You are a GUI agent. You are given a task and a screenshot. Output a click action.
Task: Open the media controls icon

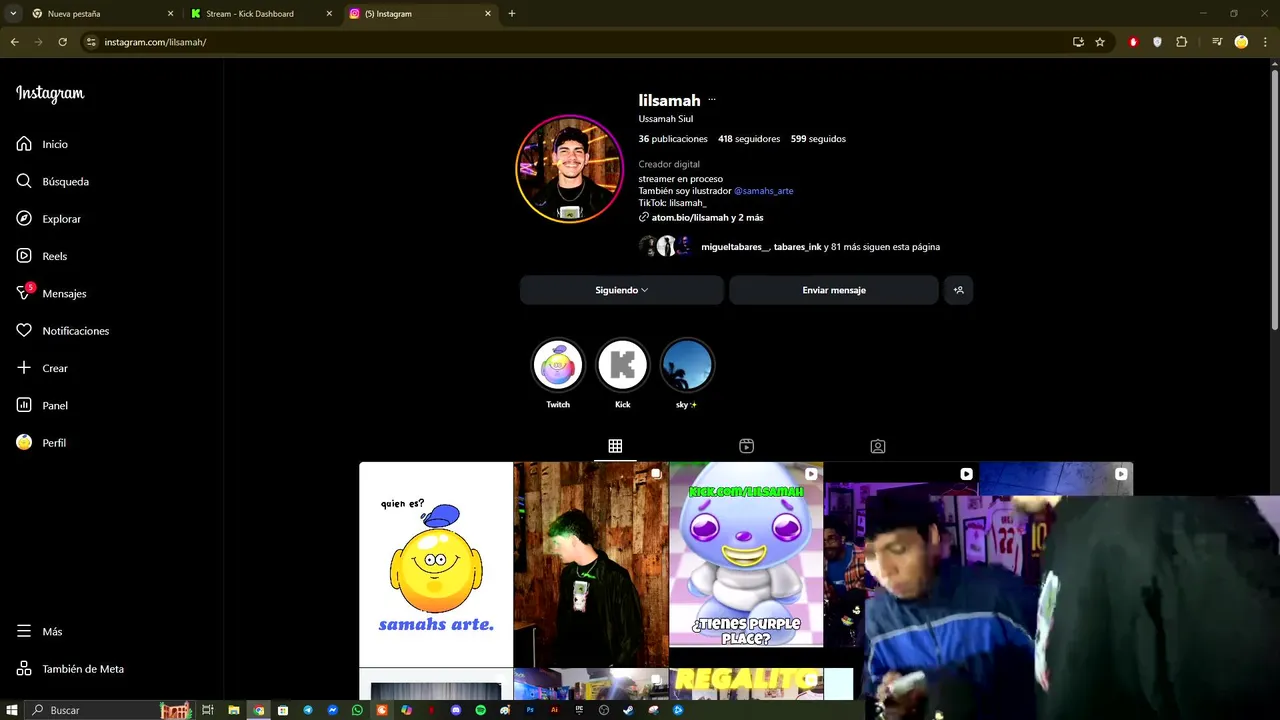pyautogui.click(x=1217, y=42)
